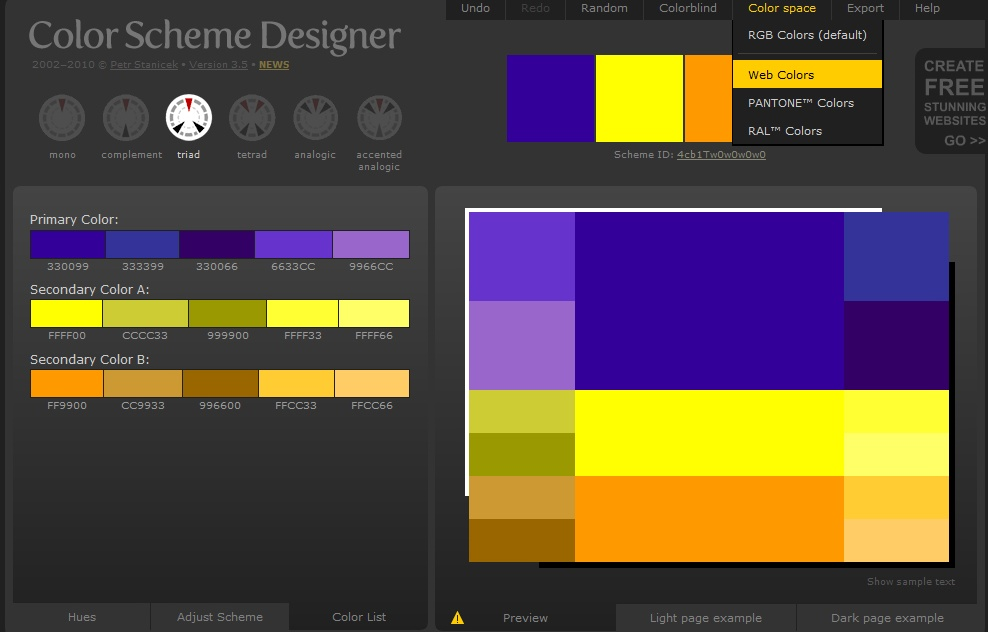Select the complement scheme wheel icon
Screen dimensions: 988x632
[126, 118]
